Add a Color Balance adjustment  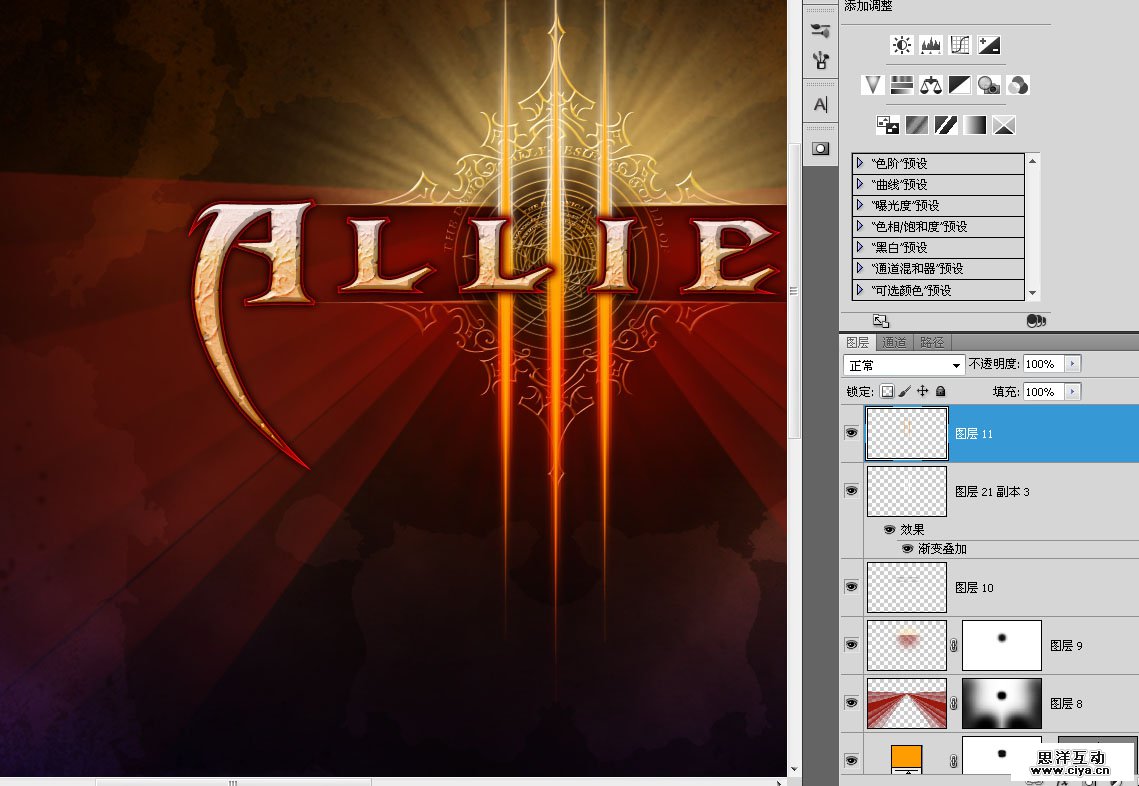pos(931,85)
